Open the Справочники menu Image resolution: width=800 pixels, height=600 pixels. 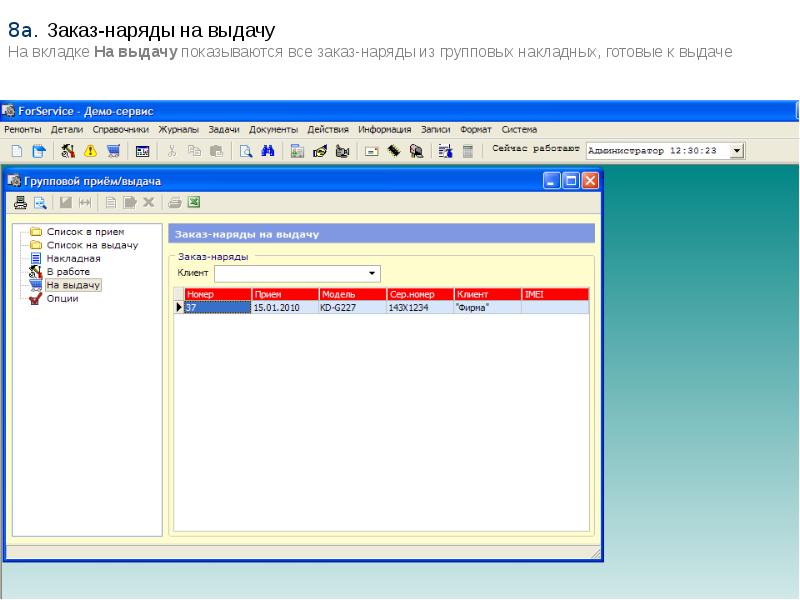click(120, 129)
